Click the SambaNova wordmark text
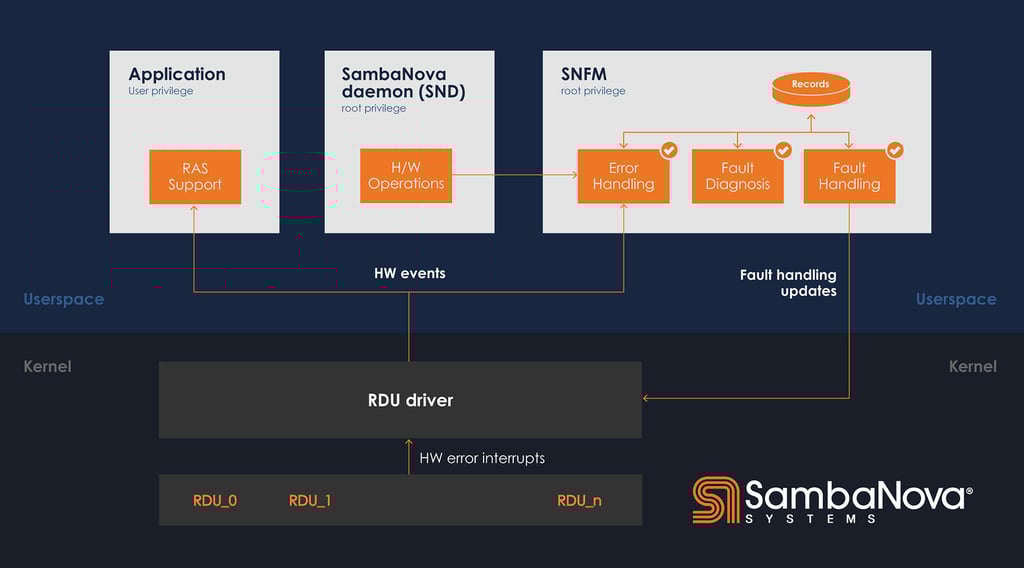The height and width of the screenshot is (568, 1024). pos(858,496)
